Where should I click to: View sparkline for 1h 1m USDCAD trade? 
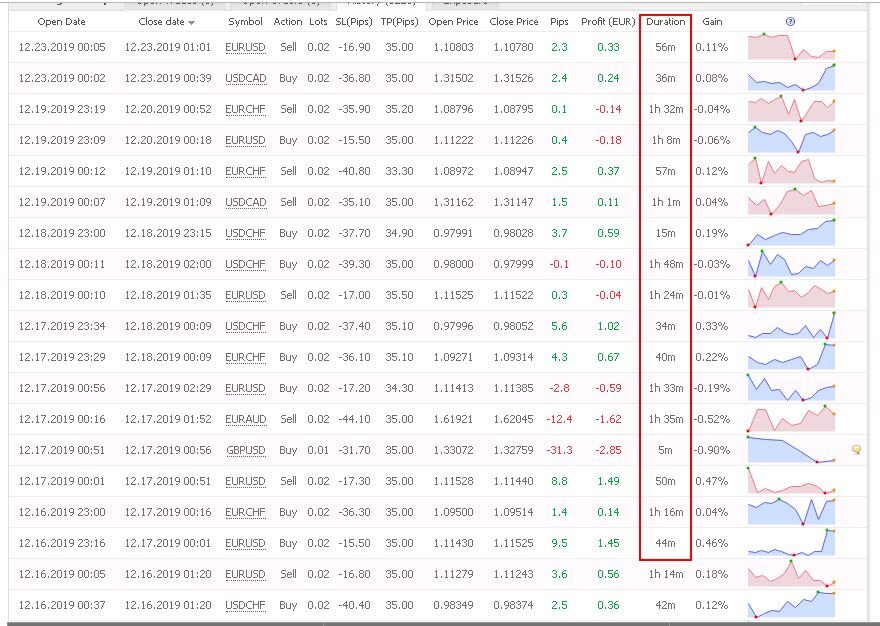(791, 201)
